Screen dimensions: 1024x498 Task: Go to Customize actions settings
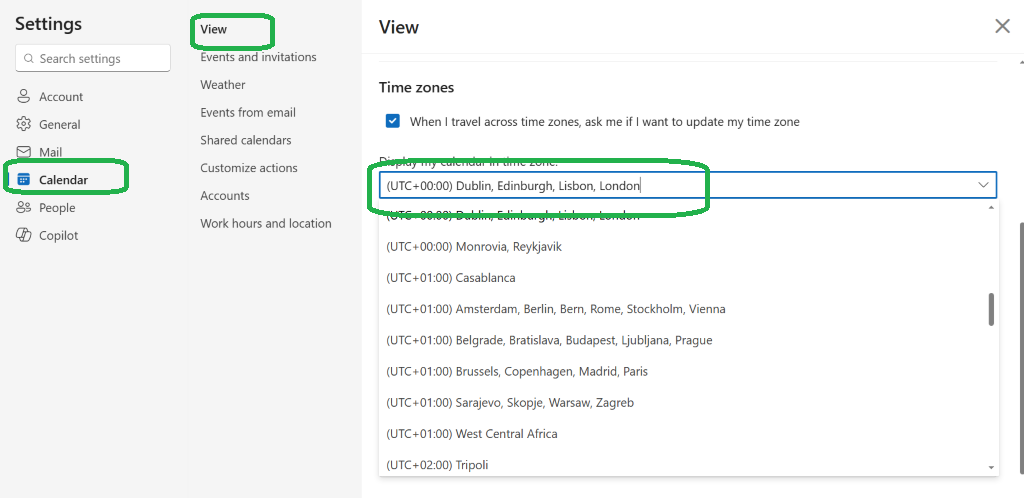[249, 168]
